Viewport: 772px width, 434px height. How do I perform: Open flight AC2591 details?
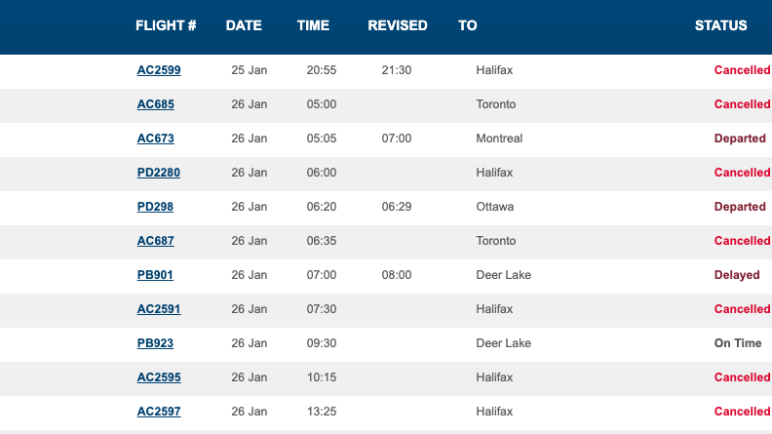click(158, 309)
